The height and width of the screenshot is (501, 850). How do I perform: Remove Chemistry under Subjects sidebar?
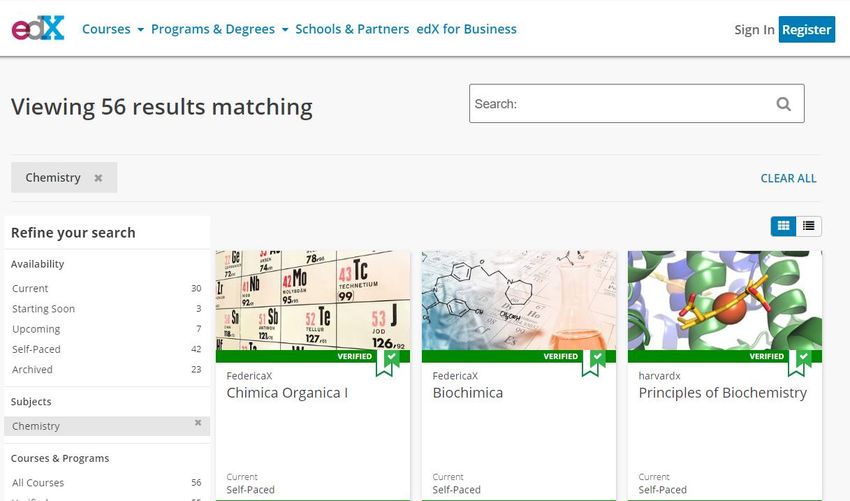(198, 422)
